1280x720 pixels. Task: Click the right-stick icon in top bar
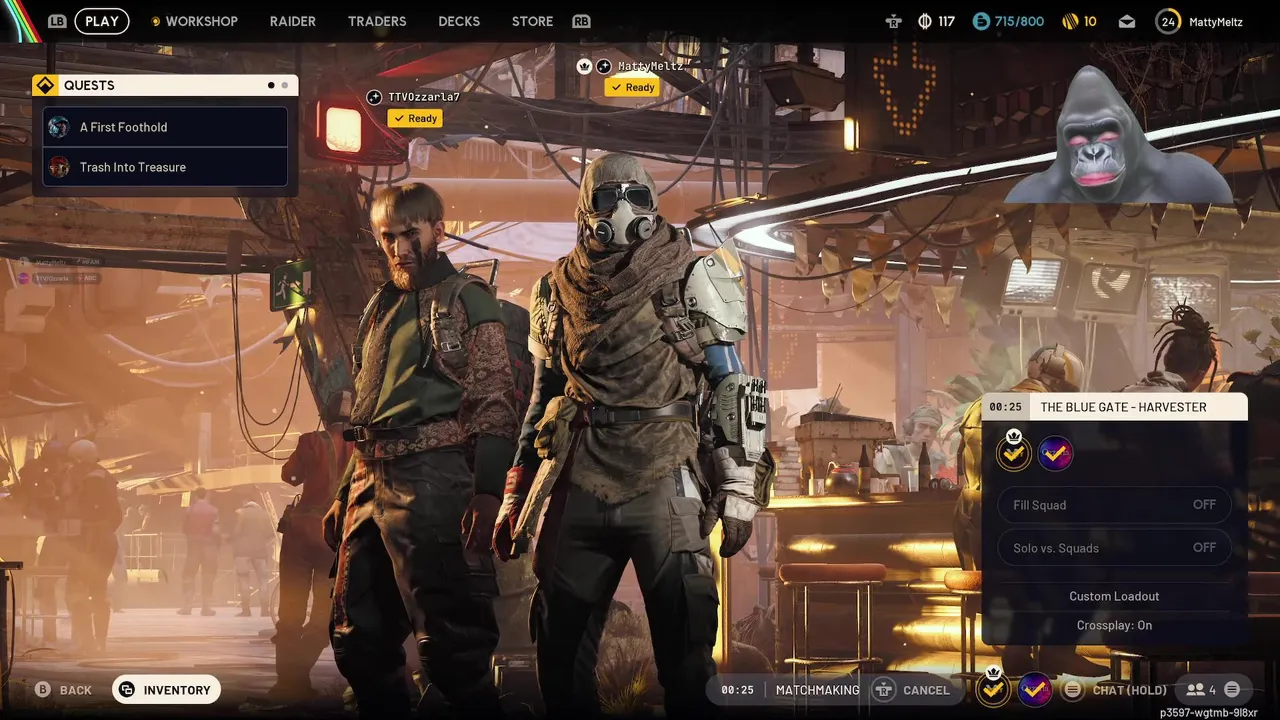[x=893, y=21]
